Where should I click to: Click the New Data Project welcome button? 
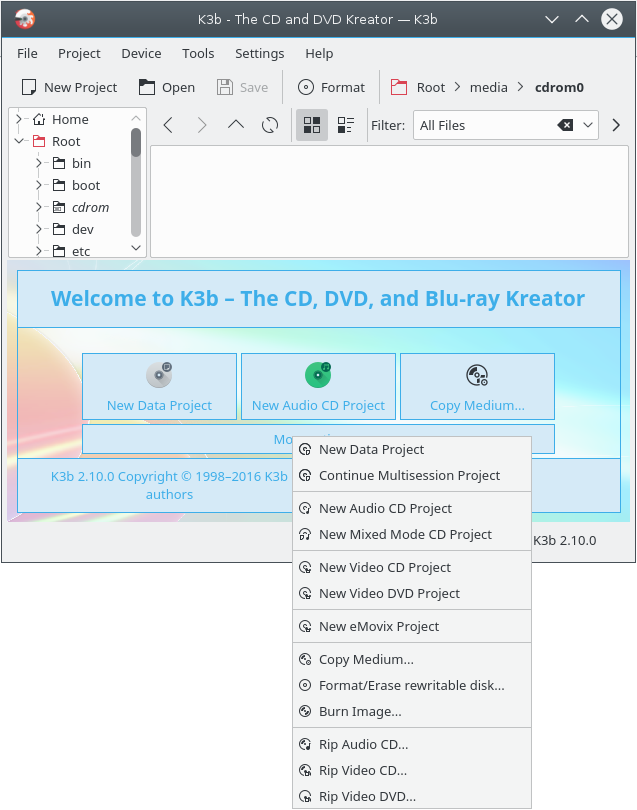(x=159, y=385)
